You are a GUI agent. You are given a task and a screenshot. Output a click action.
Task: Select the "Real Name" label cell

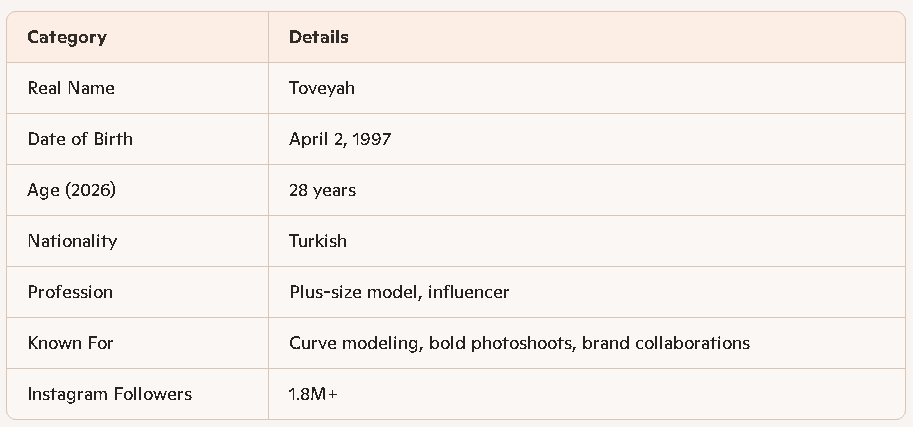click(x=71, y=88)
